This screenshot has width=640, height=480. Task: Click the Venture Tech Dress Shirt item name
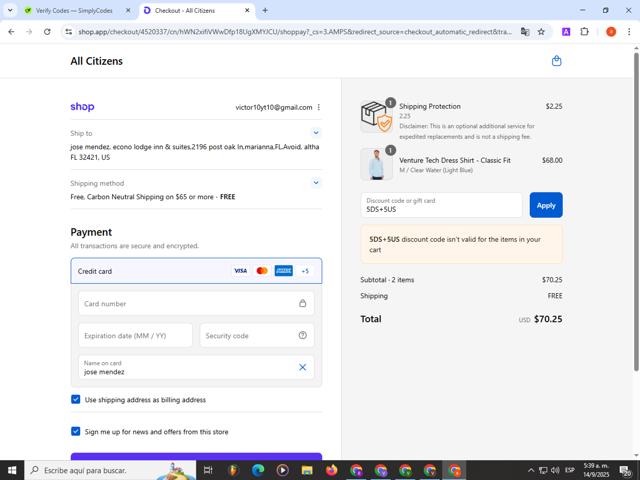click(455, 160)
